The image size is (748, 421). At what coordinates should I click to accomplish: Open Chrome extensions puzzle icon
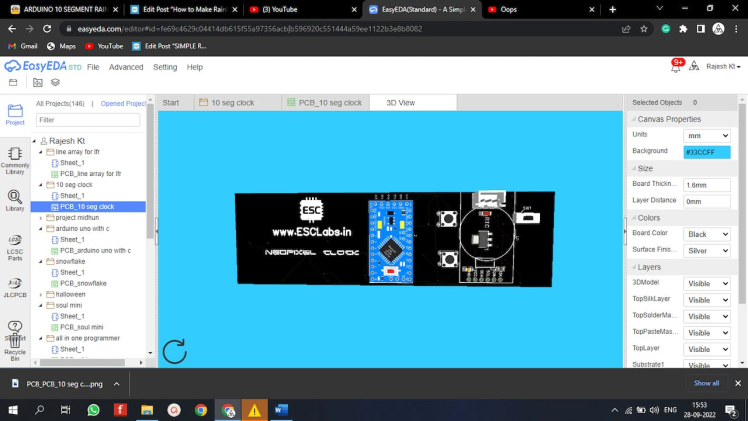pos(683,29)
